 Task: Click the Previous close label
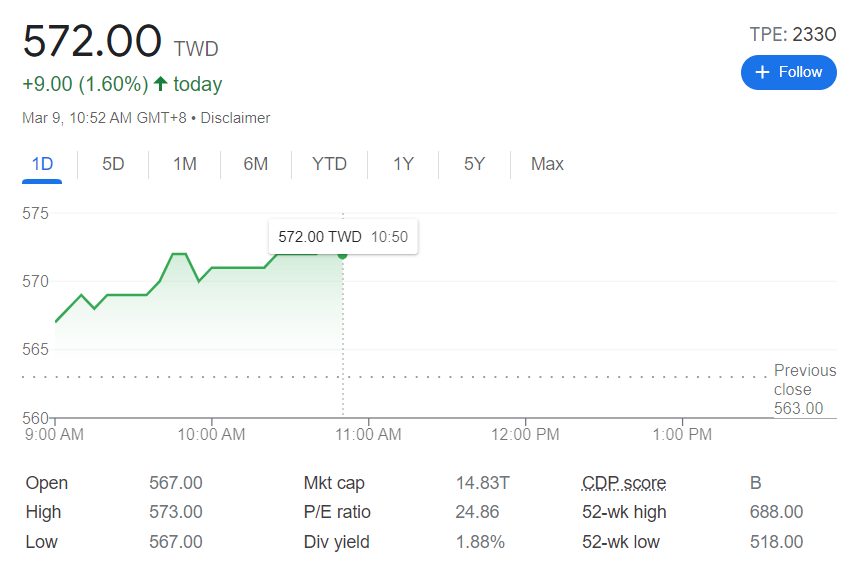804,380
